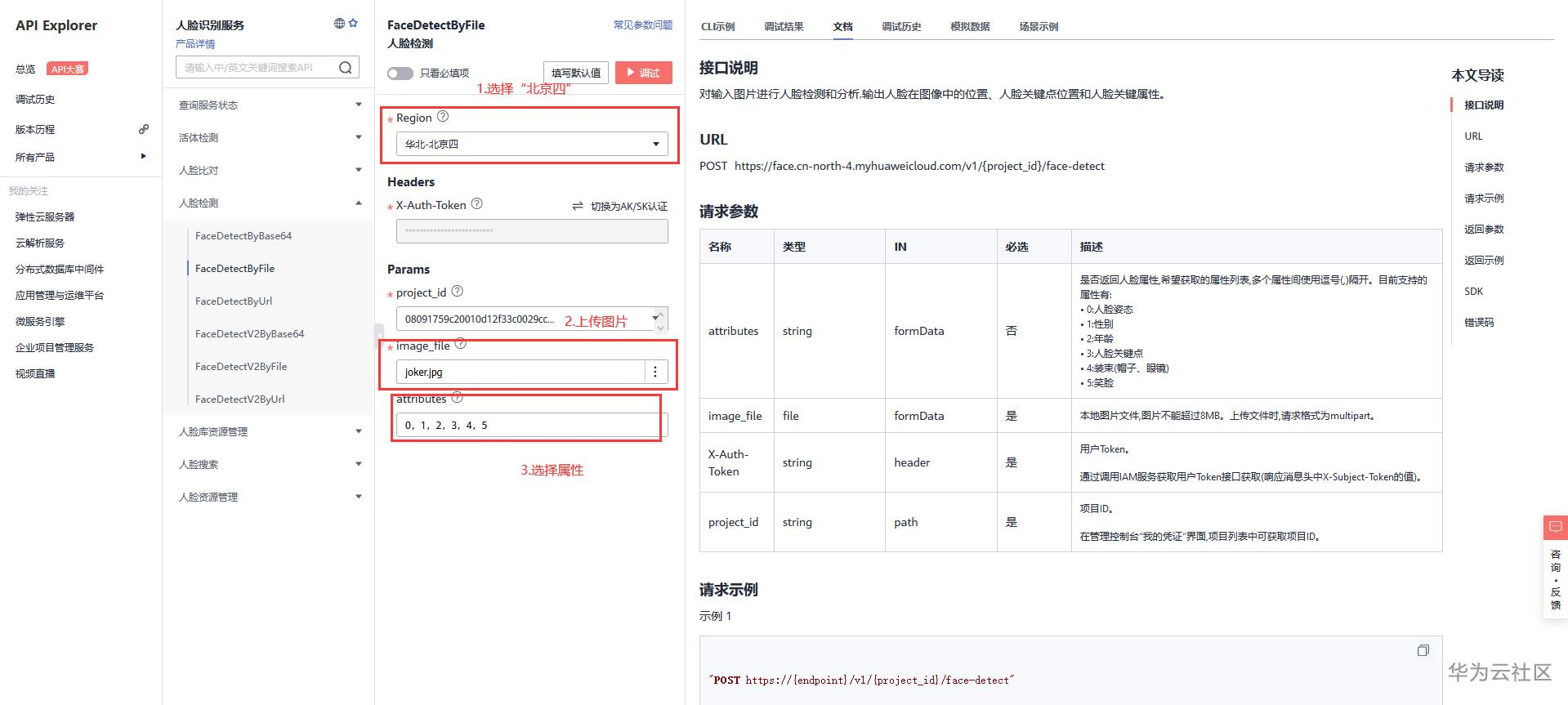Click the help icon beside Region label

coord(443,117)
